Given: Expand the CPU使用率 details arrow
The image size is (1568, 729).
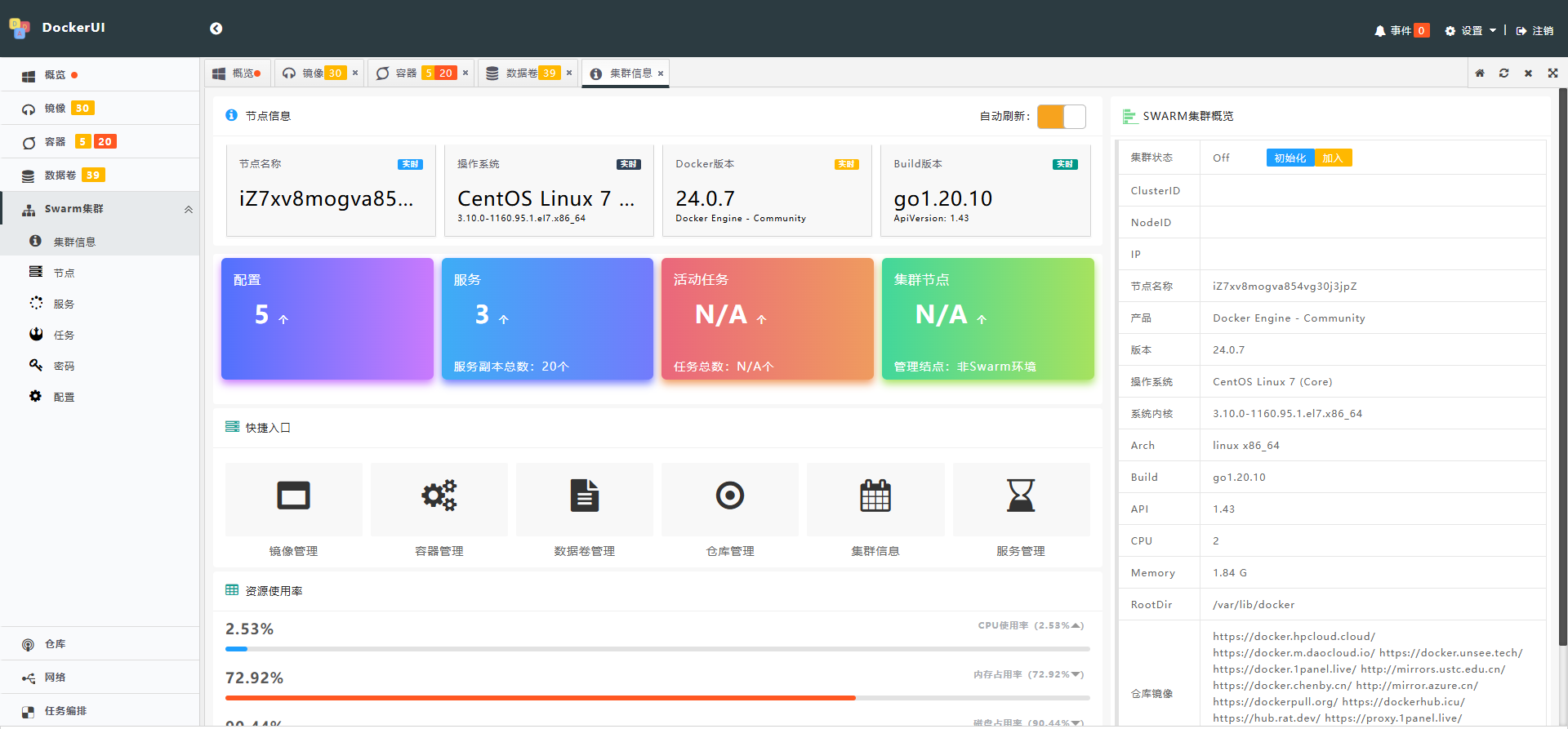Looking at the screenshot, I should [x=1077, y=626].
